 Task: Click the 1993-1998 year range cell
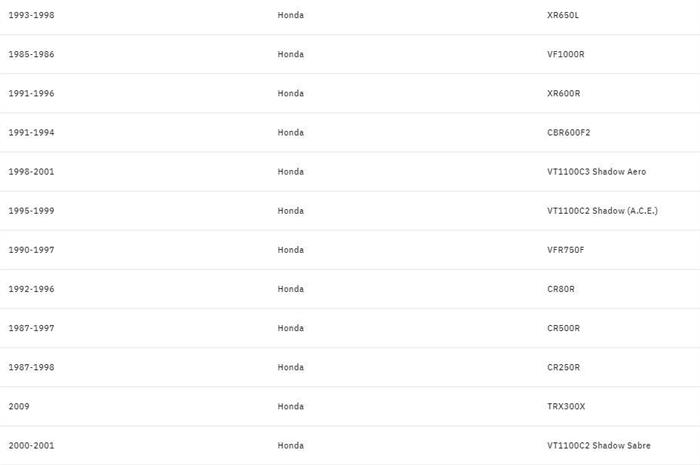[31, 15]
